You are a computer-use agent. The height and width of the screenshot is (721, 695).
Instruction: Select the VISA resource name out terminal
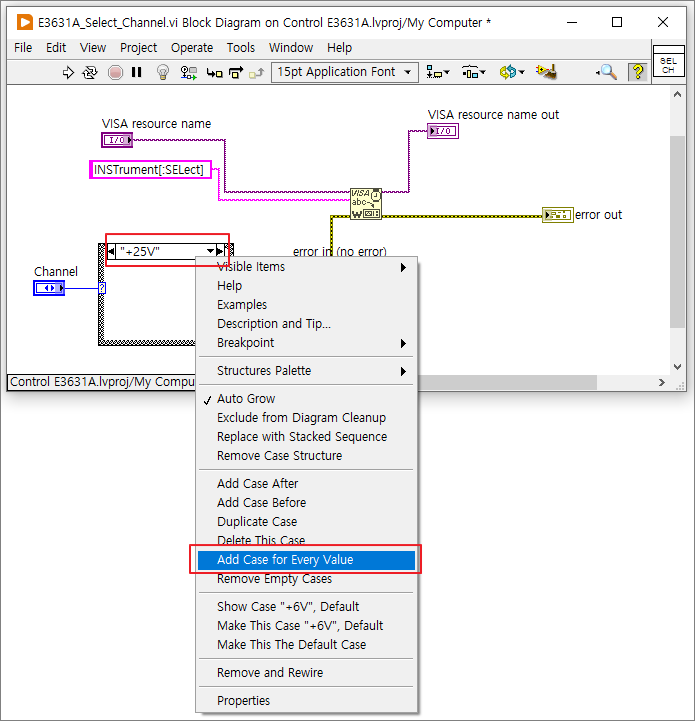(x=442, y=131)
